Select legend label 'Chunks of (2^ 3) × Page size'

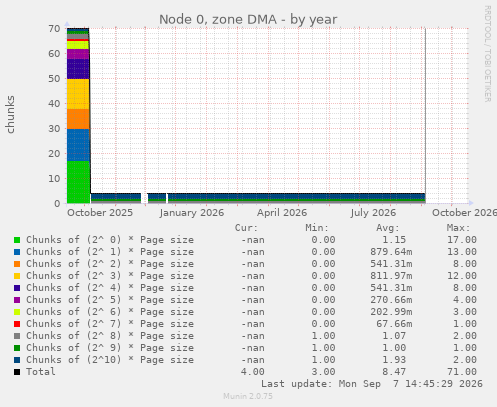pyautogui.click(x=110, y=276)
